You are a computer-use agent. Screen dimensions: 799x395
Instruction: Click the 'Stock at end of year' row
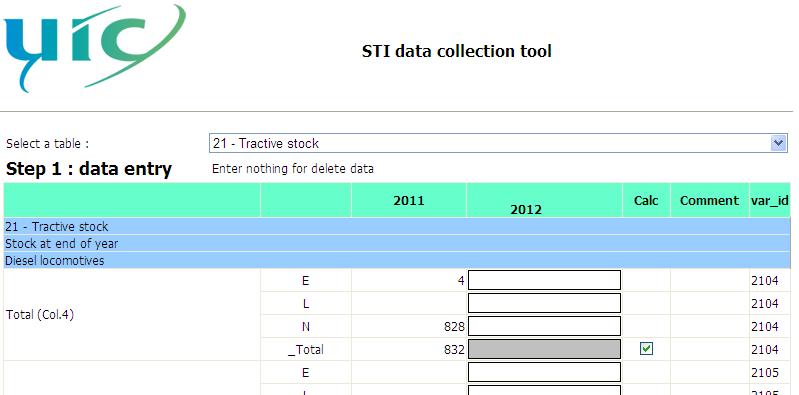pos(397,244)
